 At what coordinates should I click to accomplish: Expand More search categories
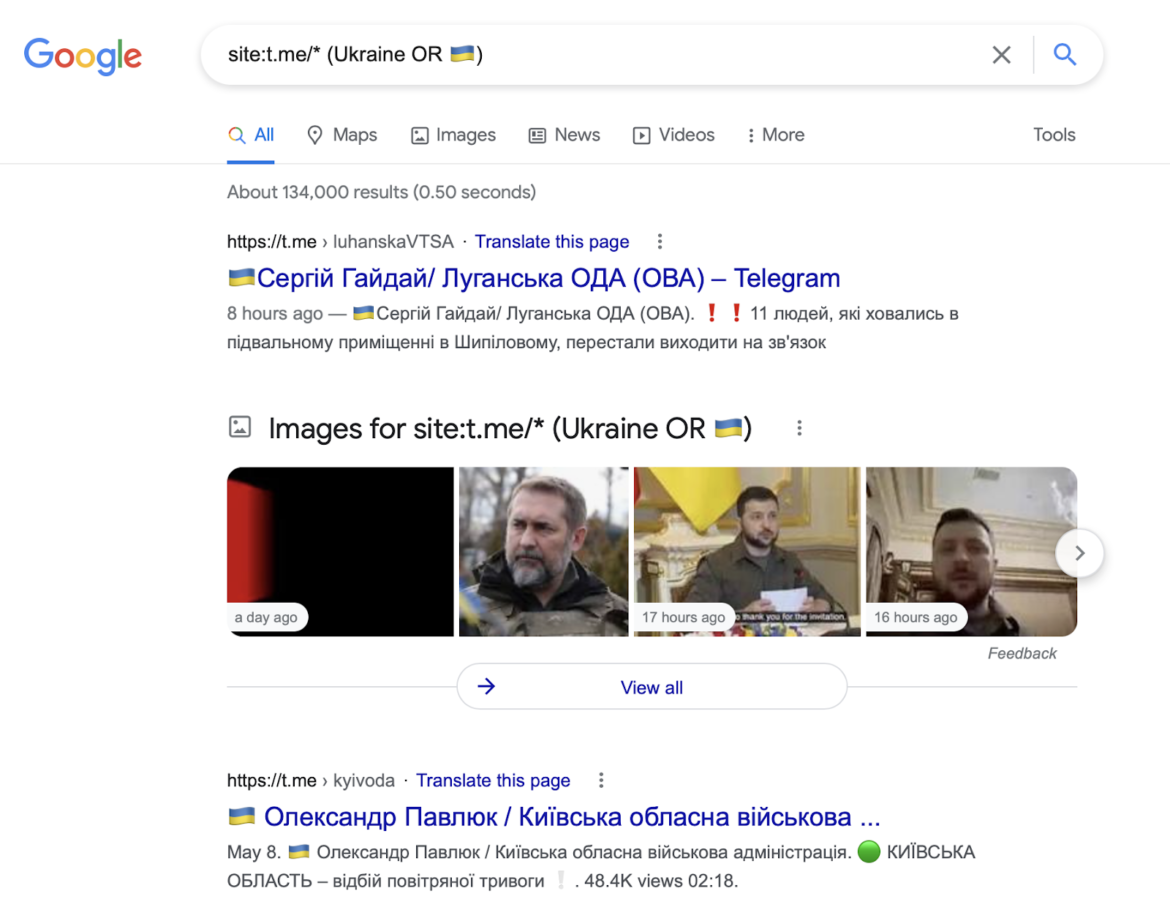pyautogui.click(x=775, y=134)
